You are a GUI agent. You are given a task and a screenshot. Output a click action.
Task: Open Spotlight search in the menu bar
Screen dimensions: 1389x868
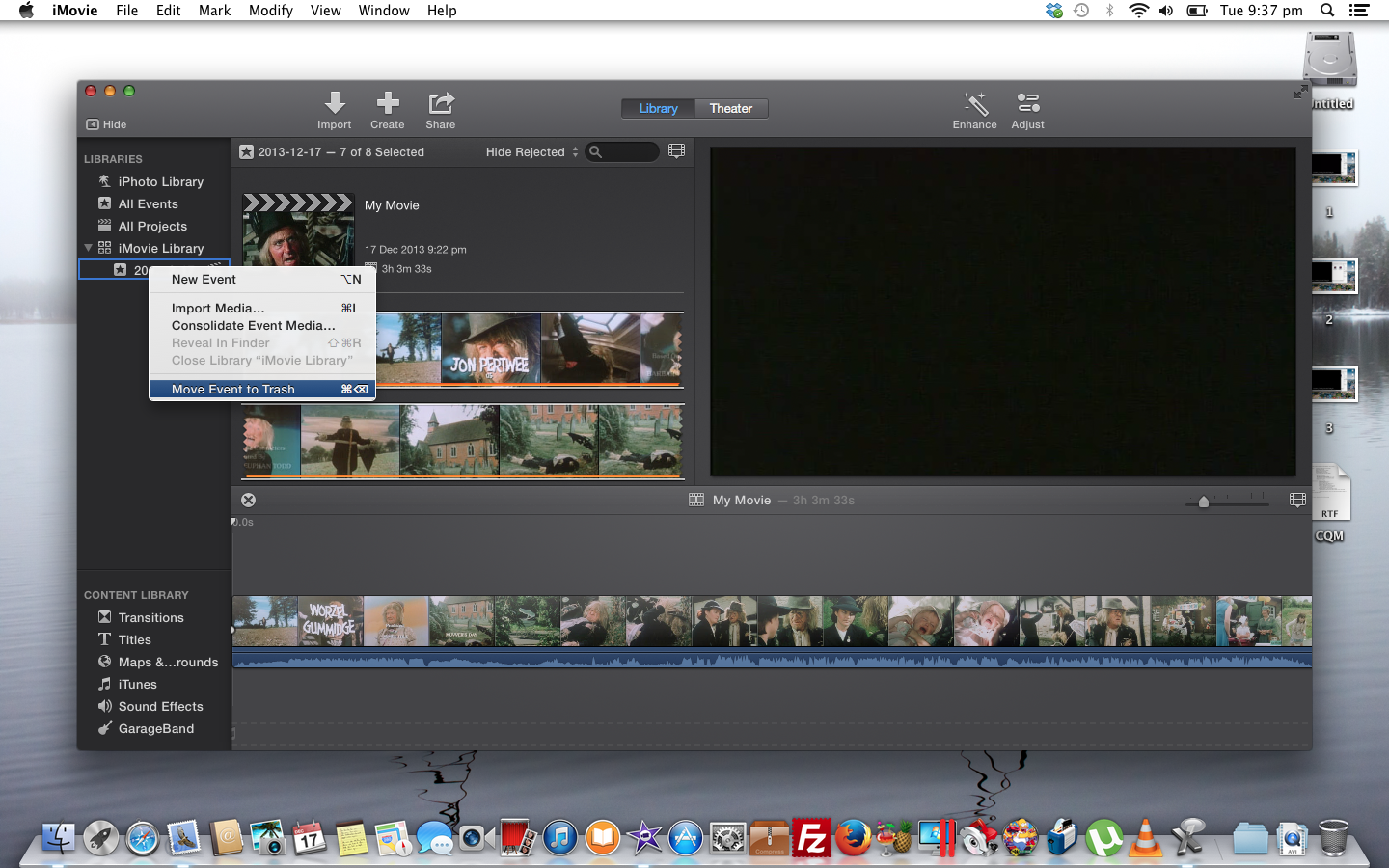click(1327, 11)
